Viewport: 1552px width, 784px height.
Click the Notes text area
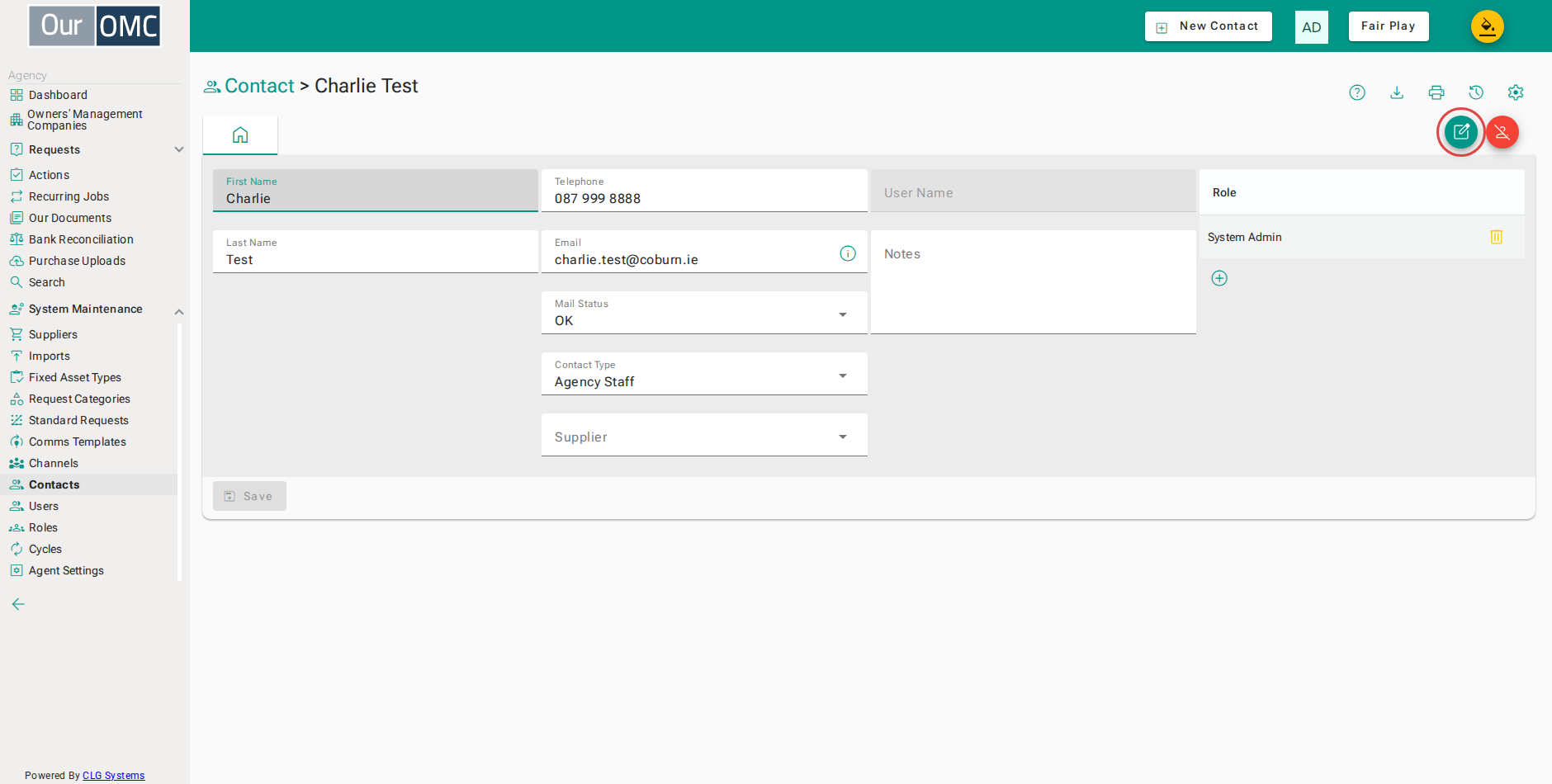1034,282
